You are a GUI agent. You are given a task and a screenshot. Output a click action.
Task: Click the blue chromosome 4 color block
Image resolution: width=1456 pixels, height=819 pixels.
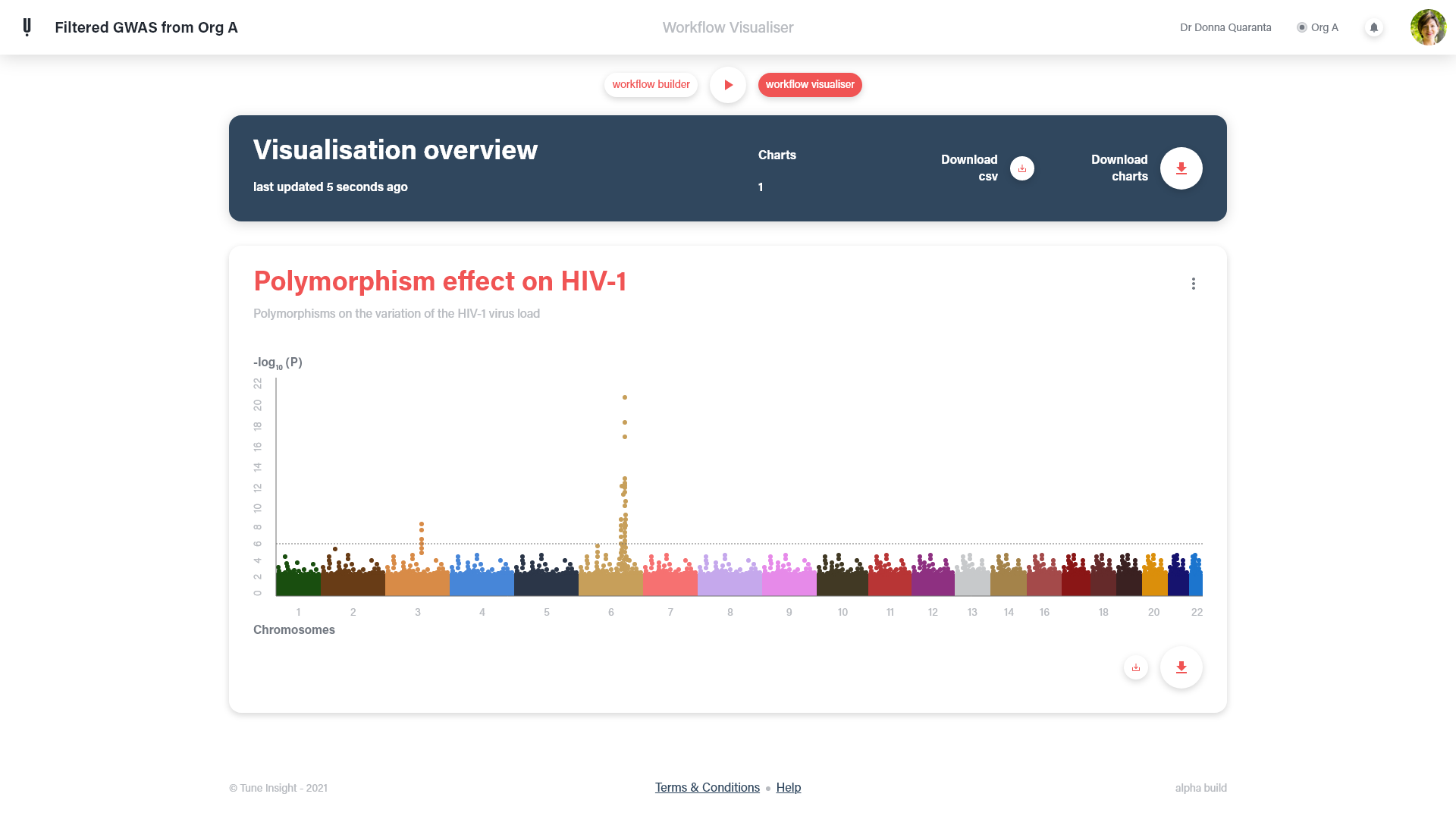coord(482,584)
